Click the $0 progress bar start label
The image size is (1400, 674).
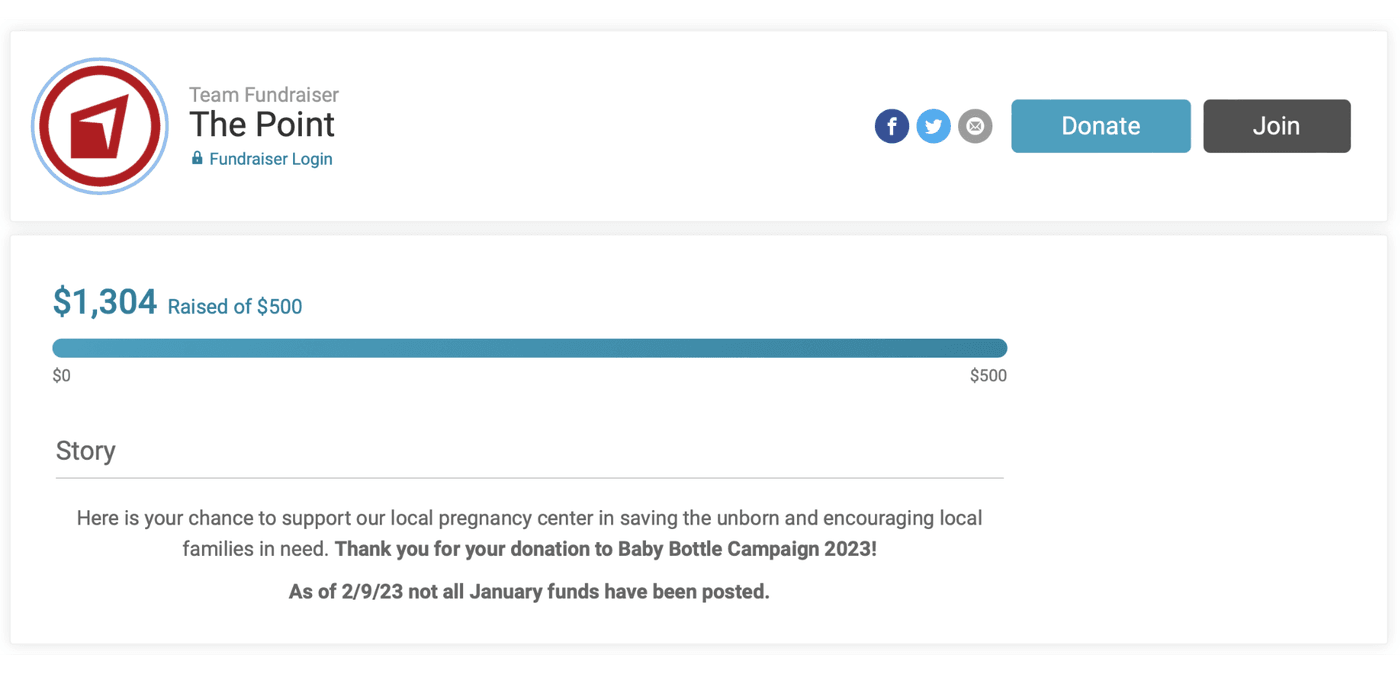[x=62, y=376]
